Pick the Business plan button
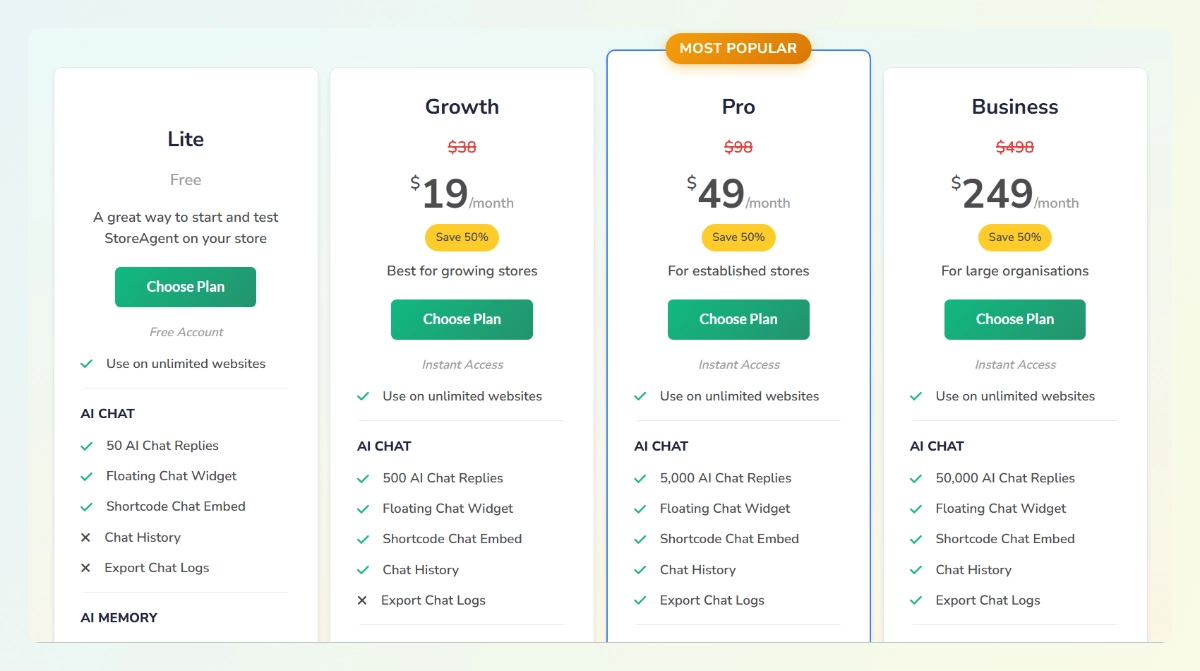 coord(1014,319)
